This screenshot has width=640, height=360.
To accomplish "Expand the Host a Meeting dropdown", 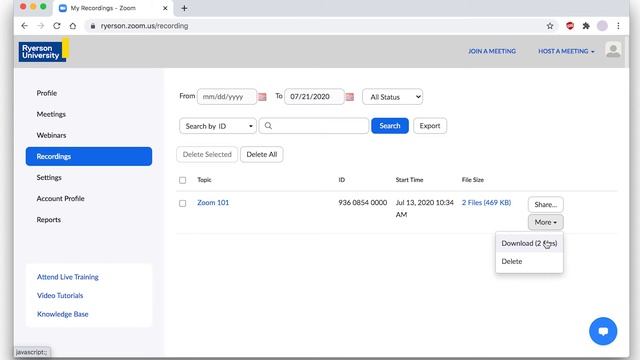I will pyautogui.click(x=566, y=51).
